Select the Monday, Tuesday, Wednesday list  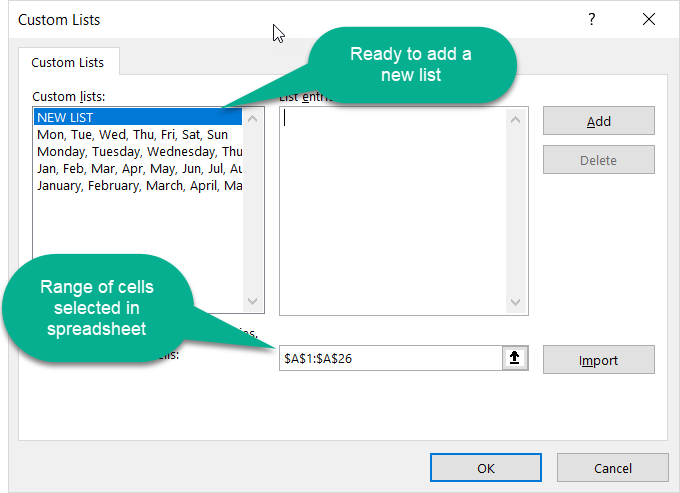[x=138, y=151]
